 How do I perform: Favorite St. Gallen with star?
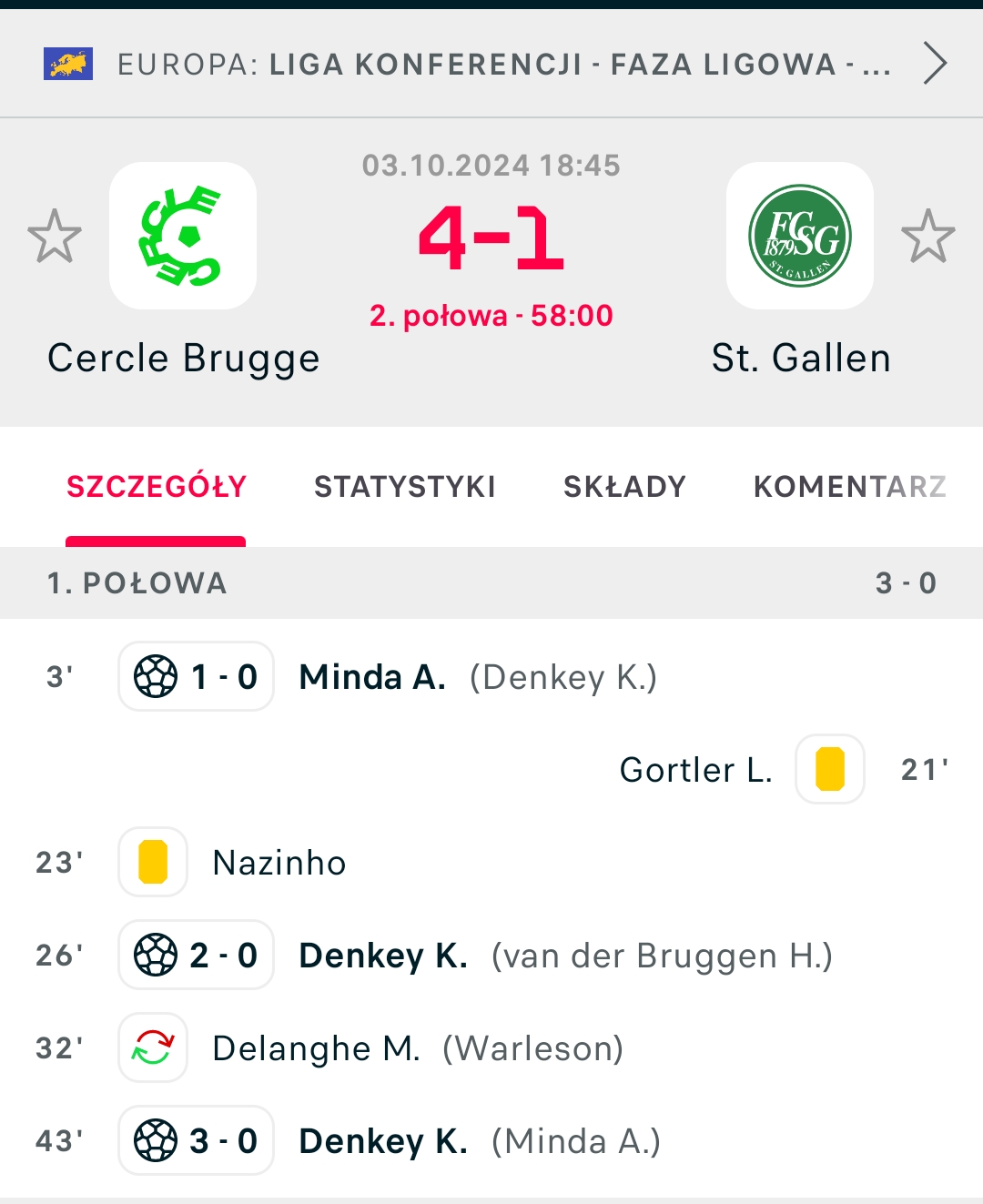click(927, 237)
